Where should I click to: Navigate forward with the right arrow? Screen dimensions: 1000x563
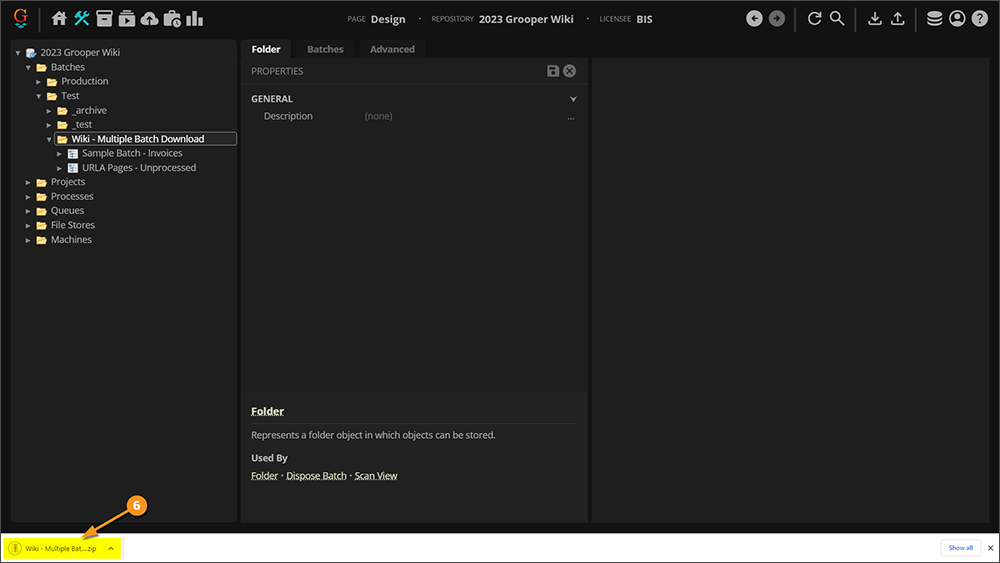pyautogui.click(x=776, y=18)
